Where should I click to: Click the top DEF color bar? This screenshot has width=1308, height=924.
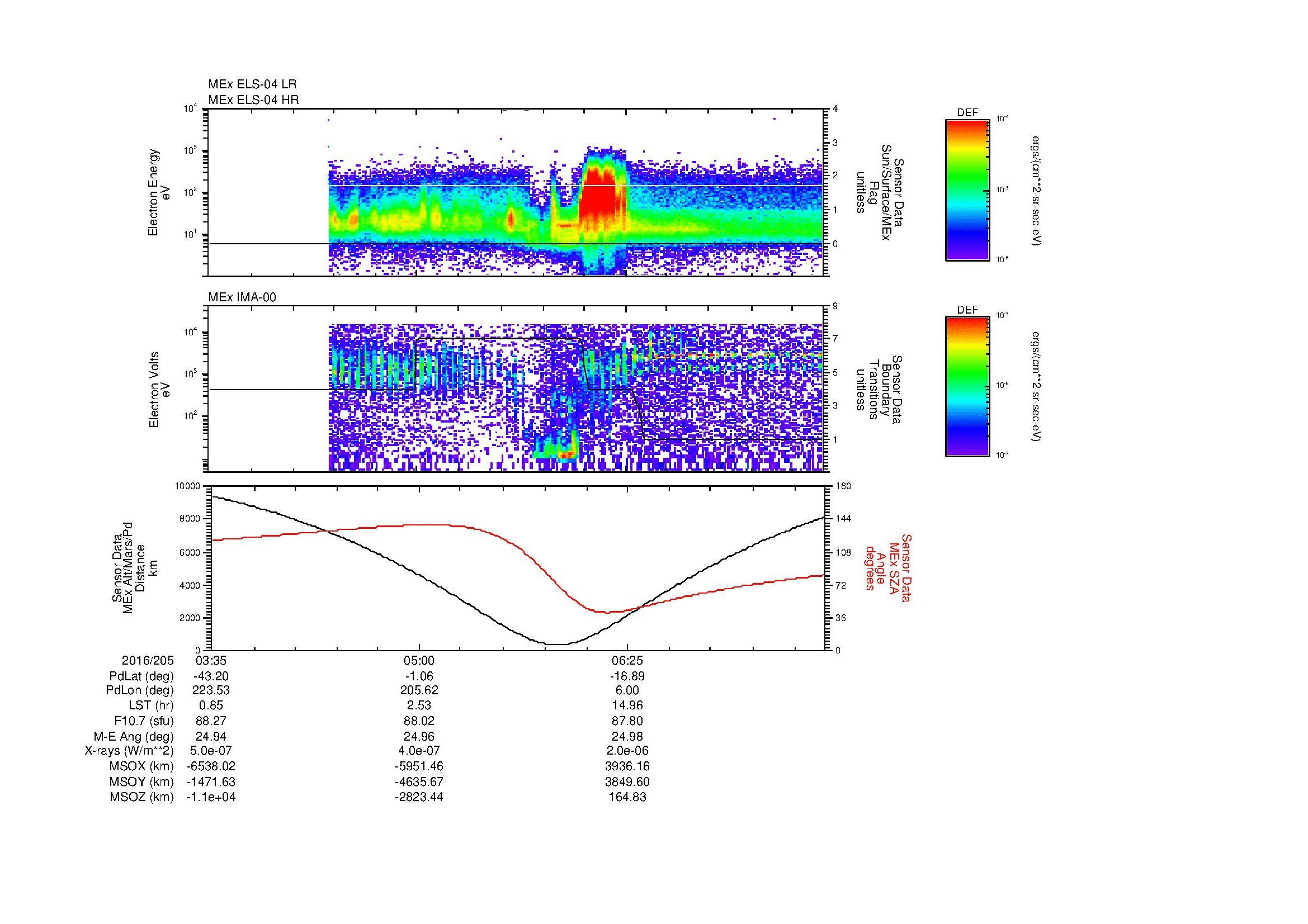pyautogui.click(x=967, y=189)
